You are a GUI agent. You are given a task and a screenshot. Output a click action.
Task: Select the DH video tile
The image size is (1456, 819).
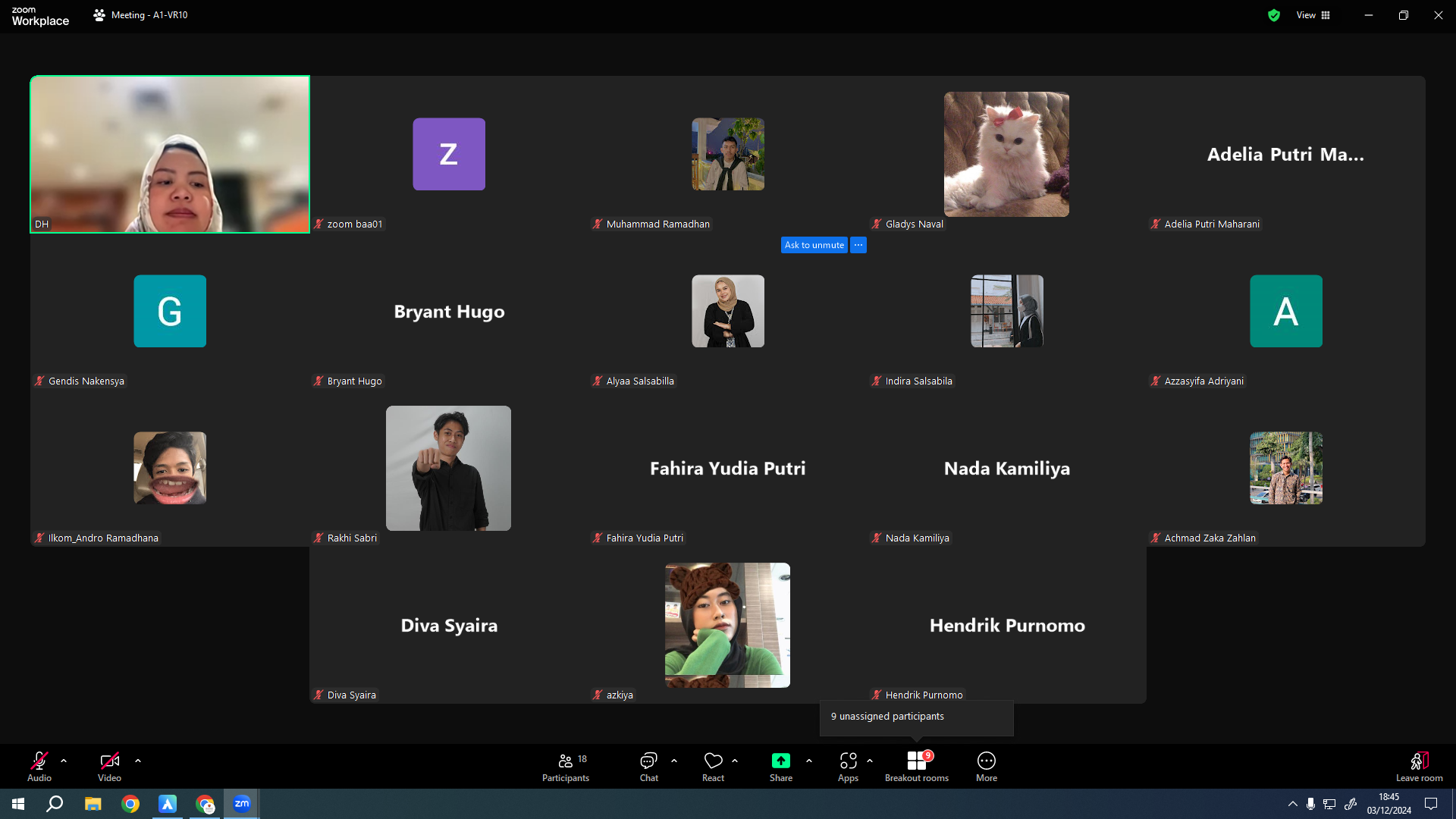coord(170,154)
